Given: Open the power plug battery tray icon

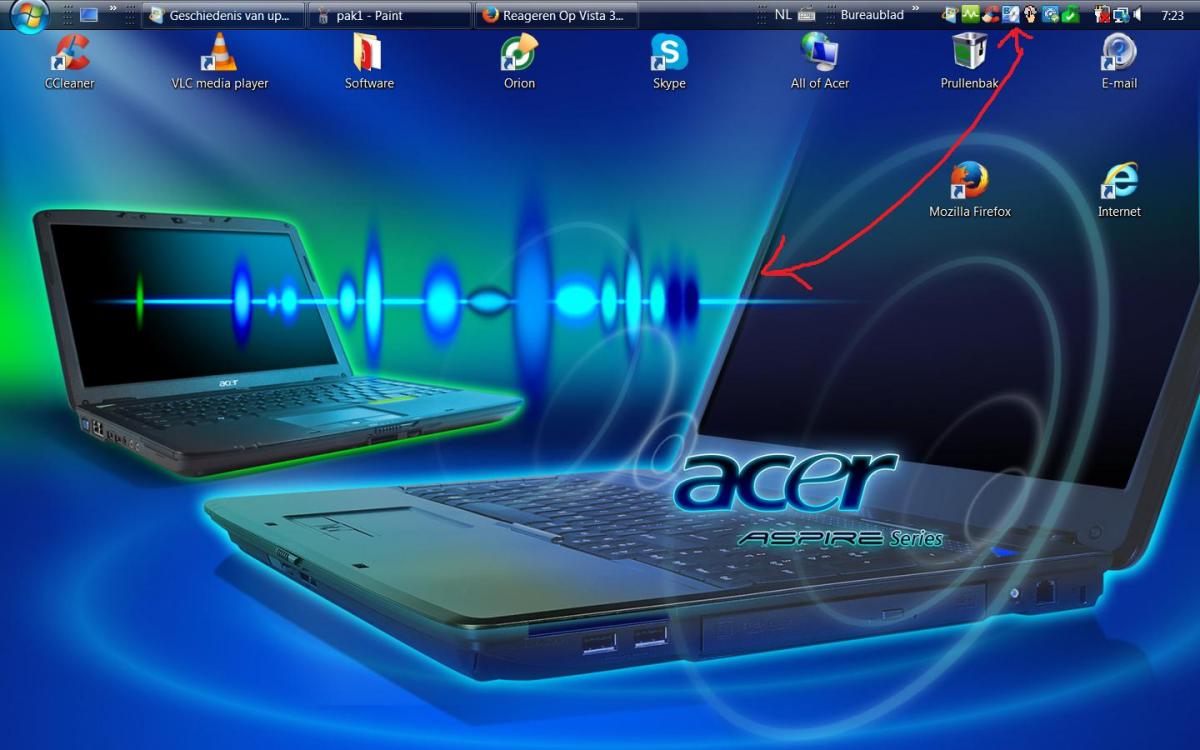Looking at the screenshot, I should (x=1103, y=15).
